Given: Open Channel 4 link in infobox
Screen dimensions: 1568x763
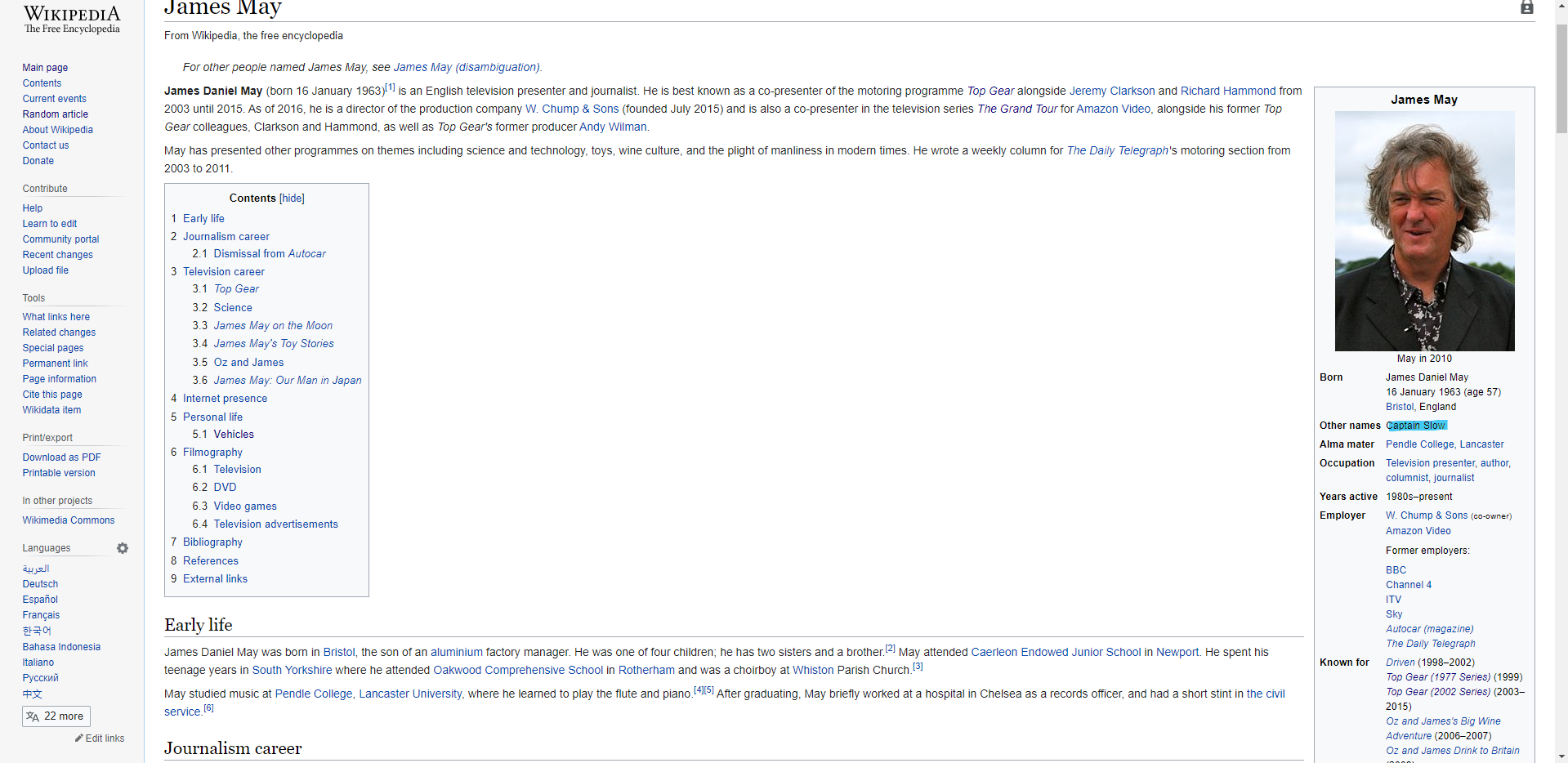Looking at the screenshot, I should (x=1409, y=585).
